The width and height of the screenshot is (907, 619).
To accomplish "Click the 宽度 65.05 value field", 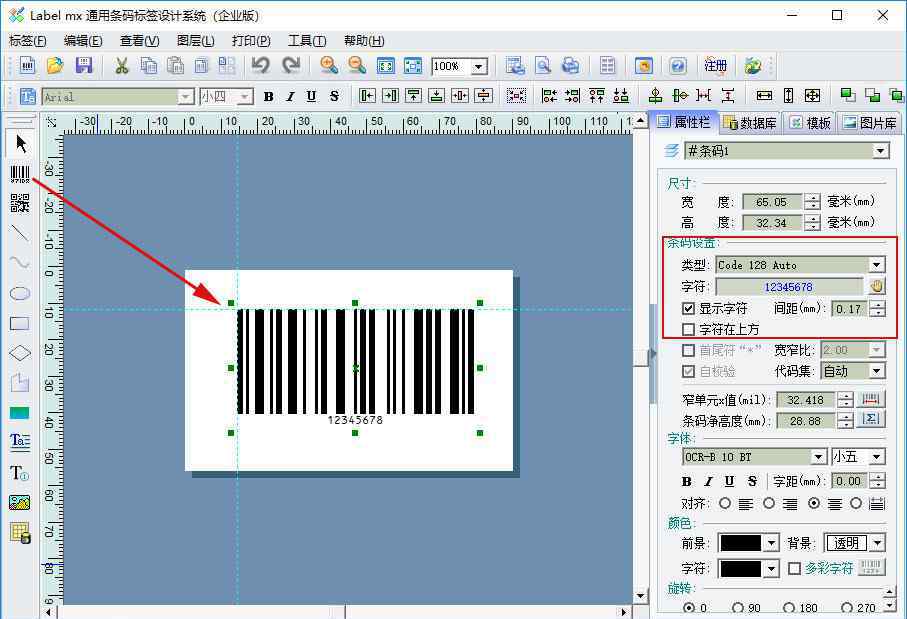I will click(772, 202).
